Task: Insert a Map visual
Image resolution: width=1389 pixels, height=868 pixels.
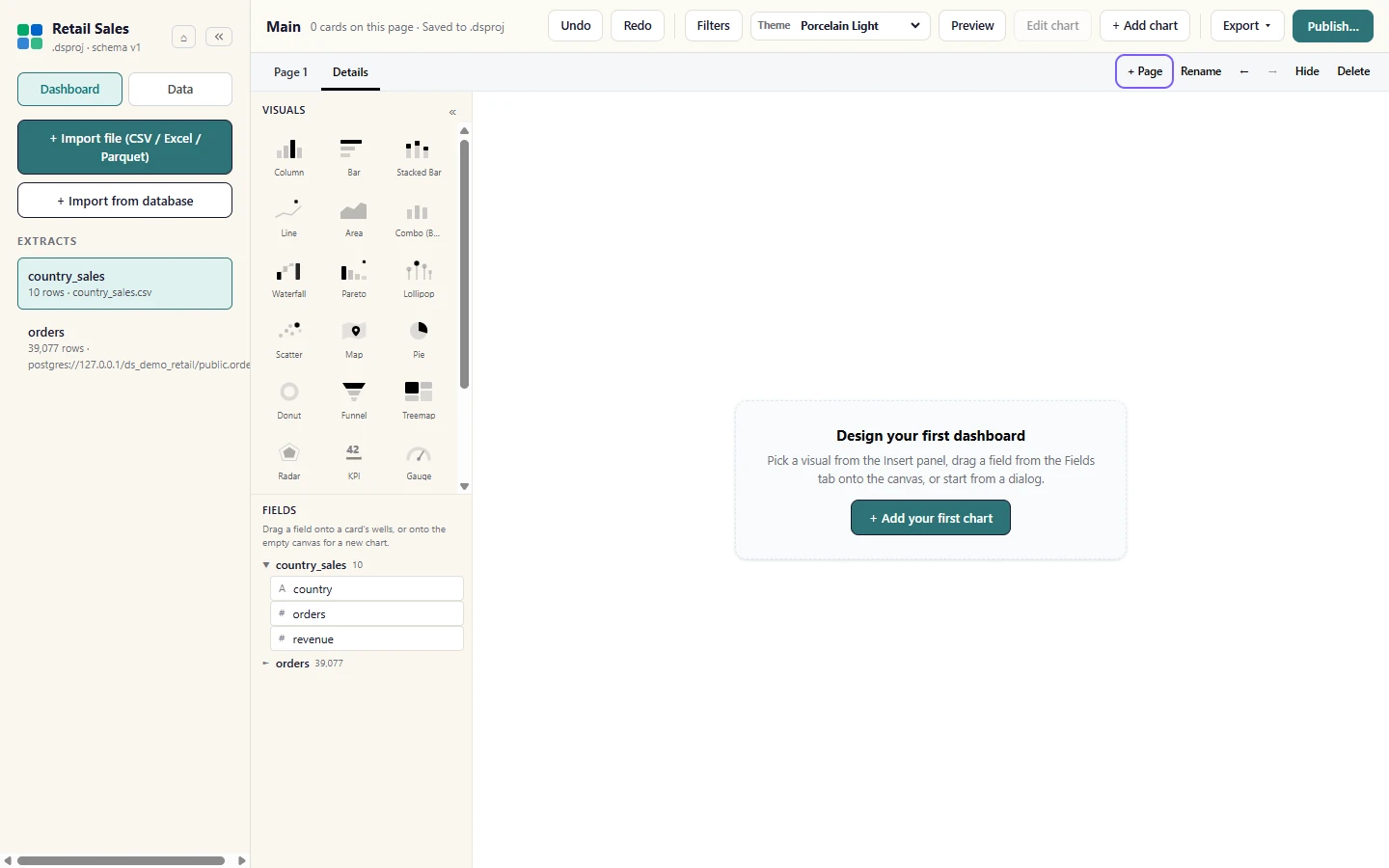Action: (354, 339)
